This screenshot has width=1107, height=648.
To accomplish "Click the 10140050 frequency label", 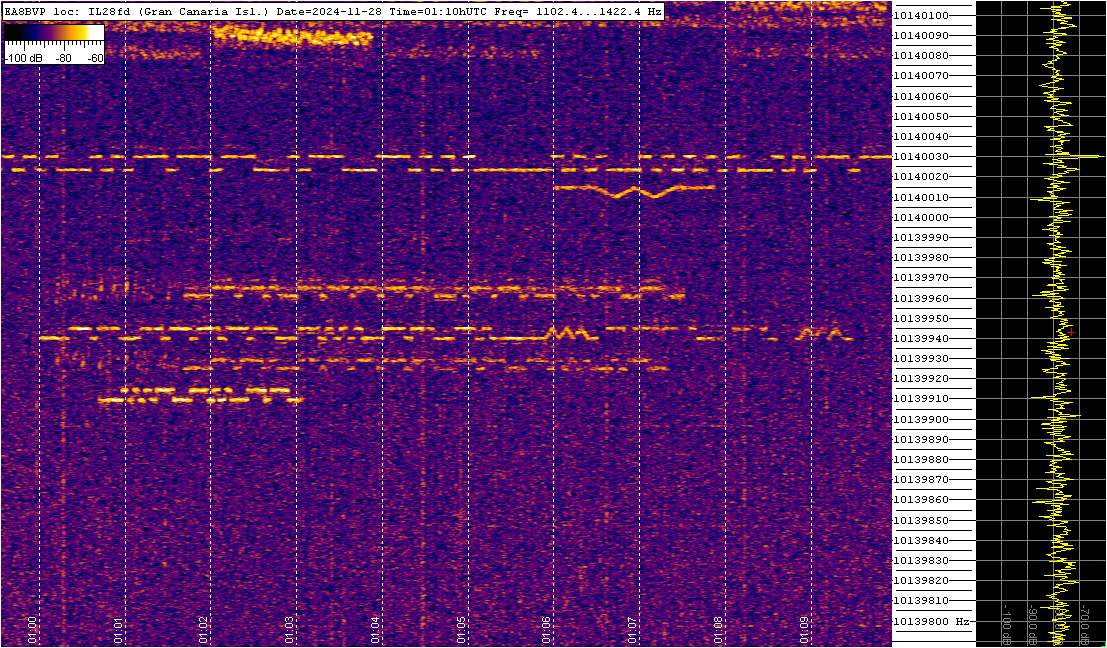I will tap(921, 116).
